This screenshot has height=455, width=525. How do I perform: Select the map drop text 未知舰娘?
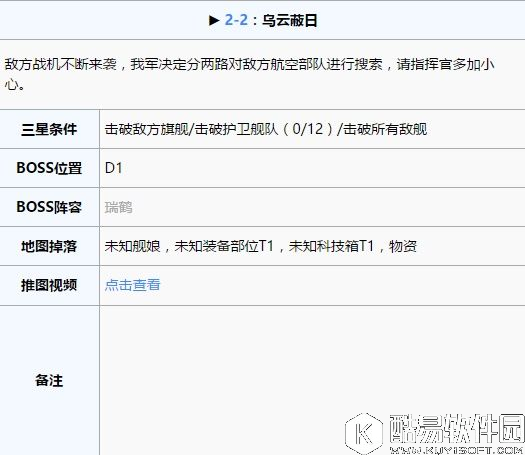point(133,246)
